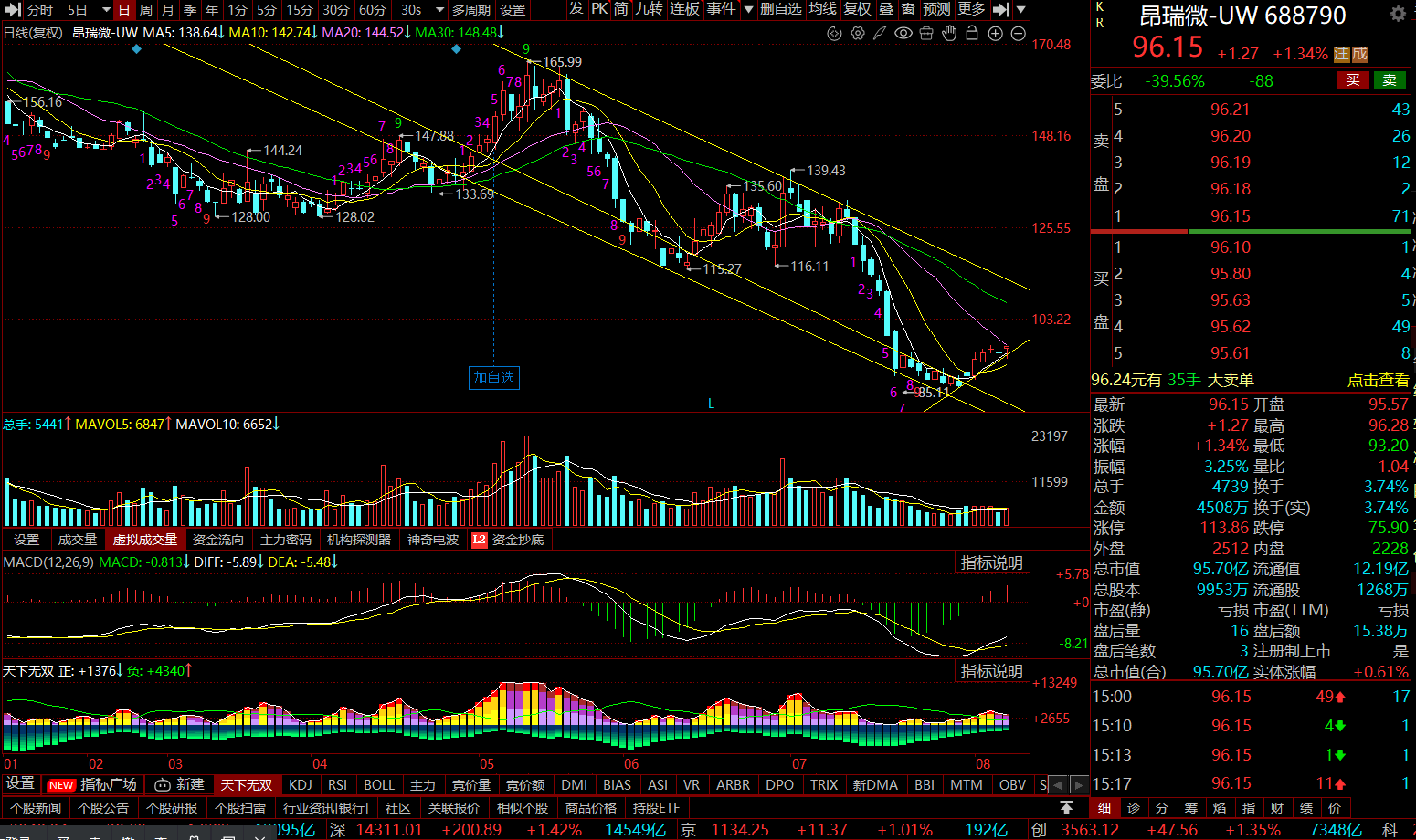Select the 神奇电波 indicator tab
The width and height of the screenshot is (1416, 840).
point(433,540)
